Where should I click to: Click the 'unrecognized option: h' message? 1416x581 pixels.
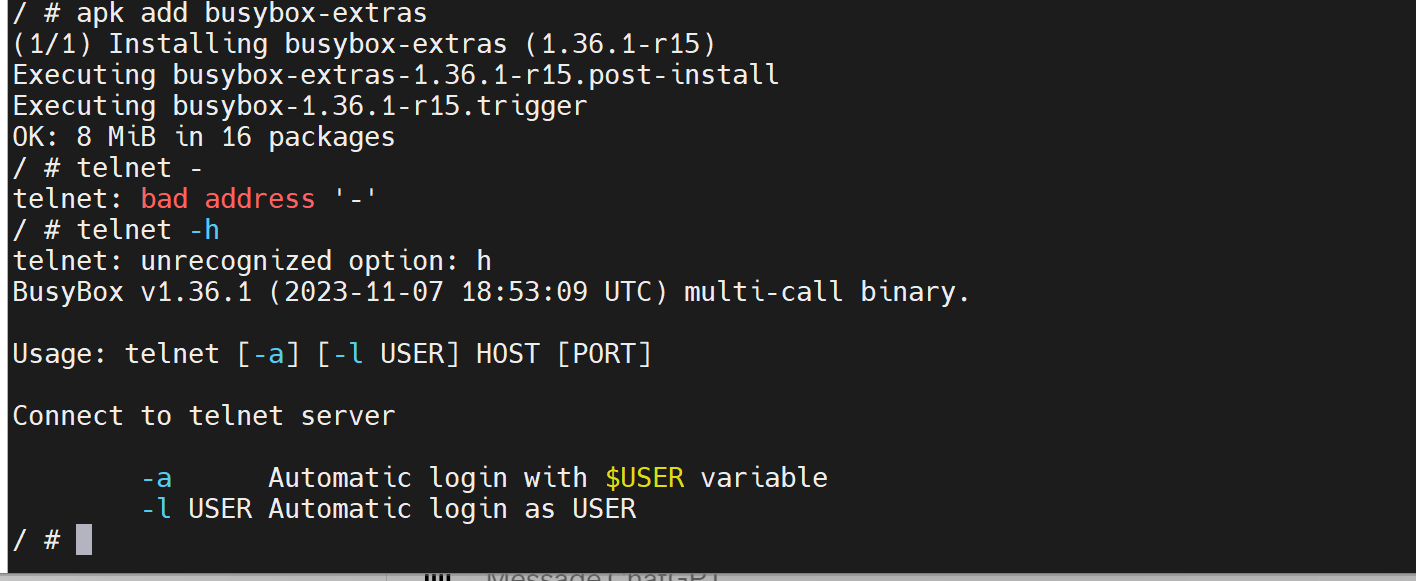tap(316, 261)
